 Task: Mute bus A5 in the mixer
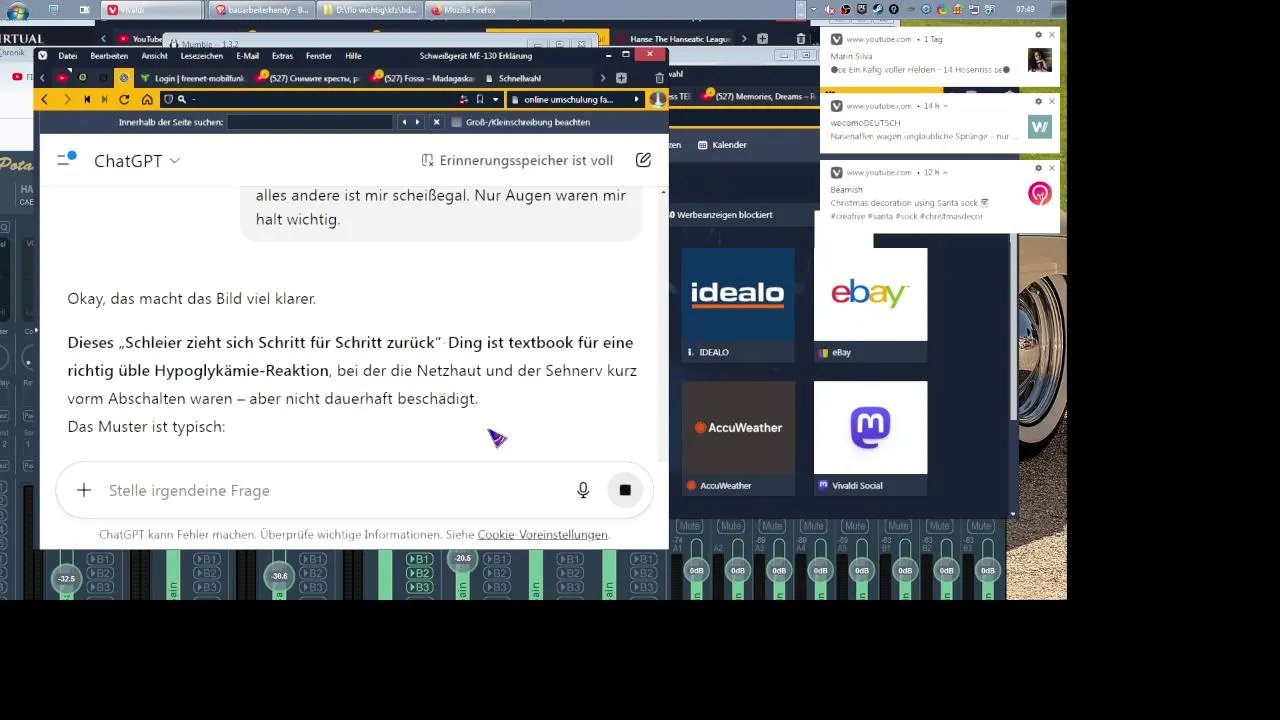pyautogui.click(x=856, y=526)
